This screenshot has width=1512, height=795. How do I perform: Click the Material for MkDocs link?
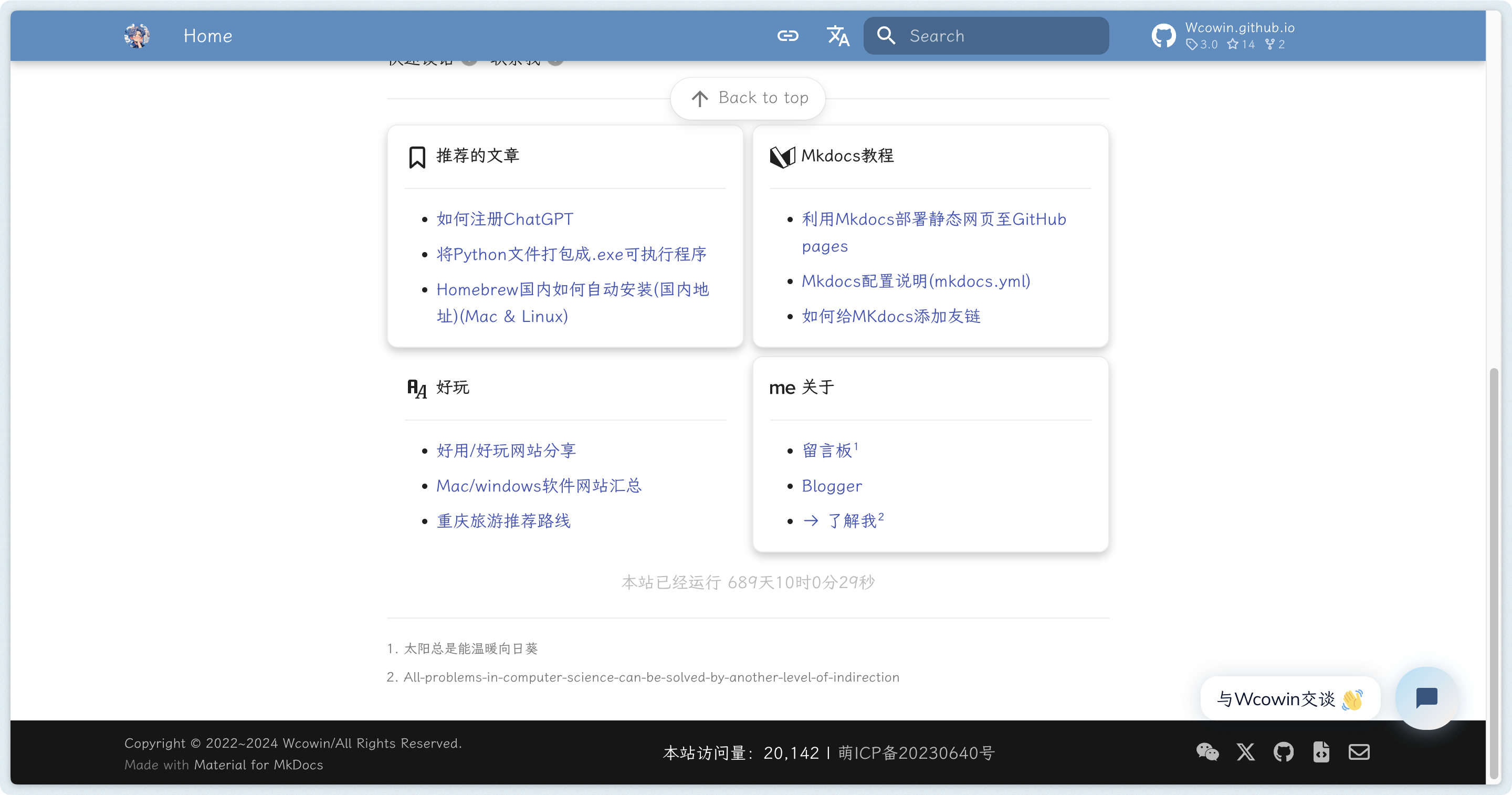[258, 765]
